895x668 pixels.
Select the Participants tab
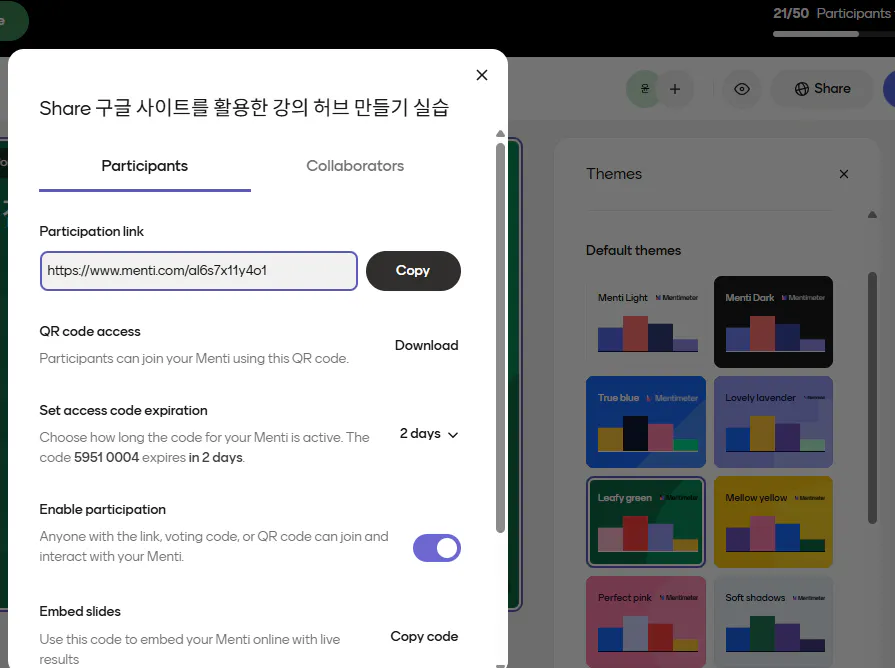click(144, 166)
